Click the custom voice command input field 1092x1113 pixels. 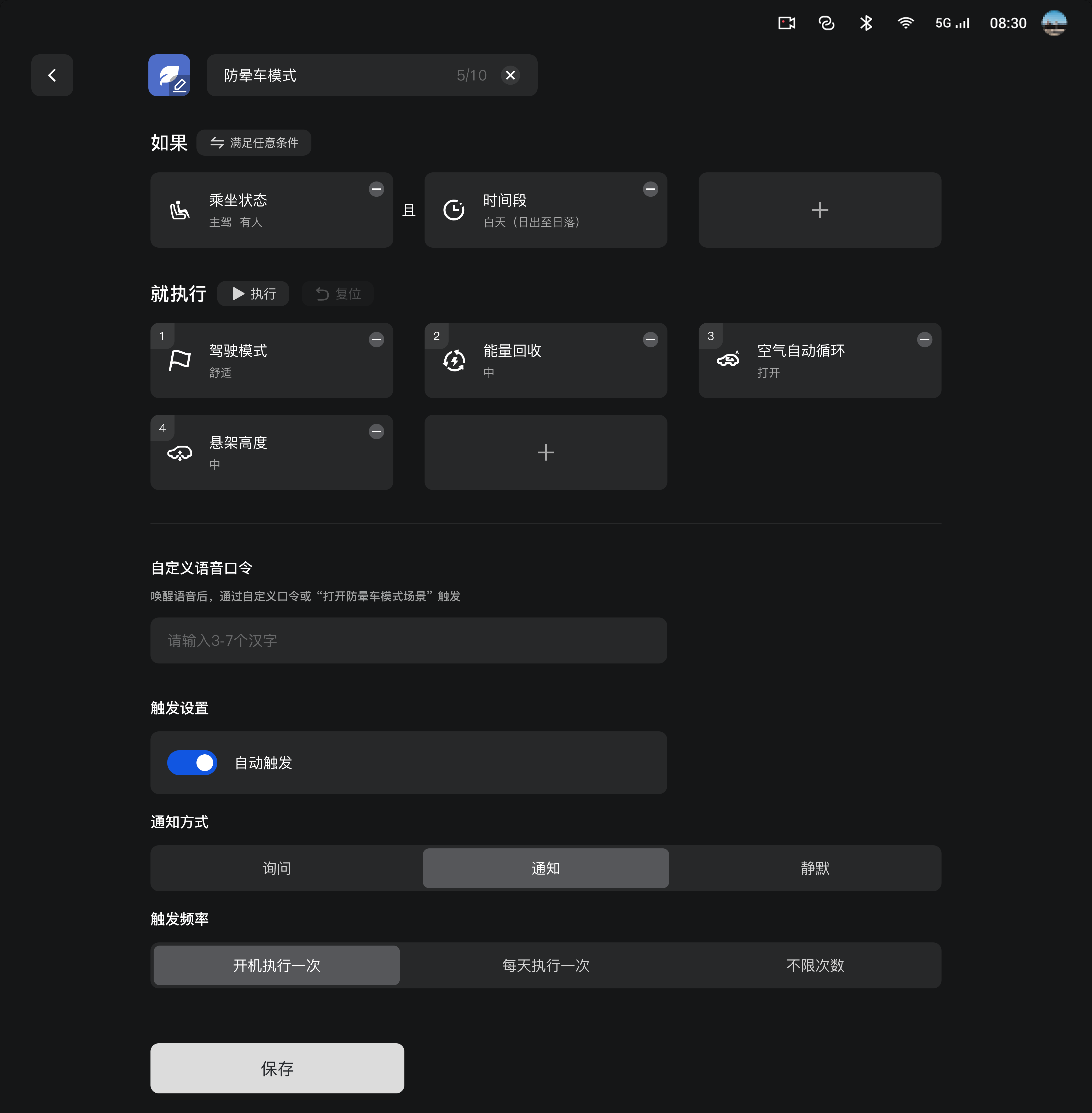pyautogui.click(x=408, y=640)
